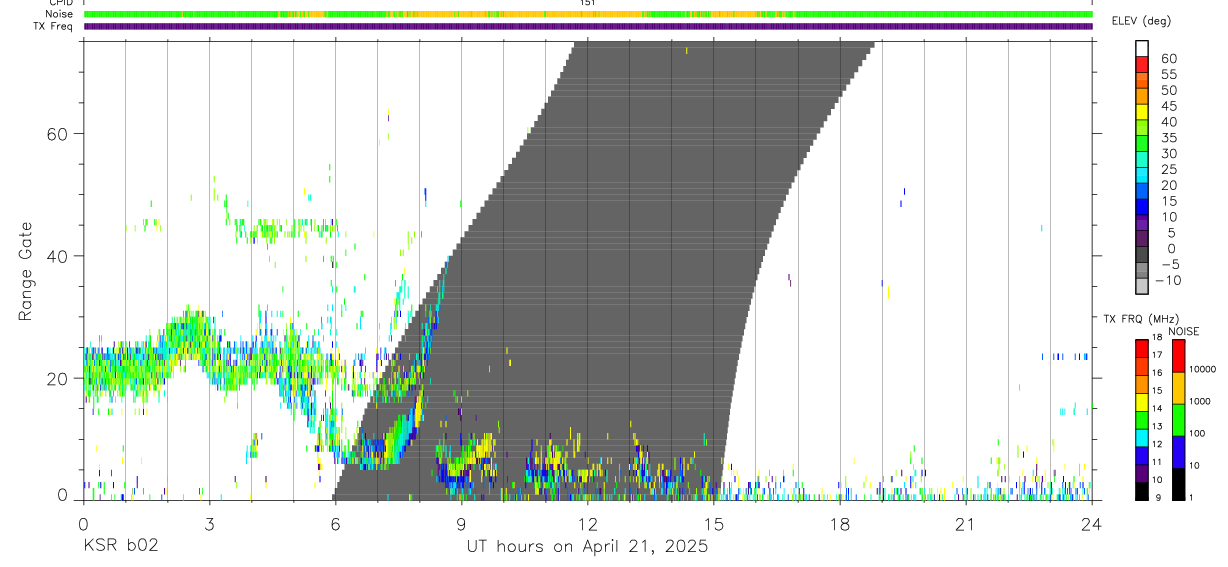Select the NOISE legend title
The width and height of the screenshot is (1228, 567).
(x=1183, y=331)
